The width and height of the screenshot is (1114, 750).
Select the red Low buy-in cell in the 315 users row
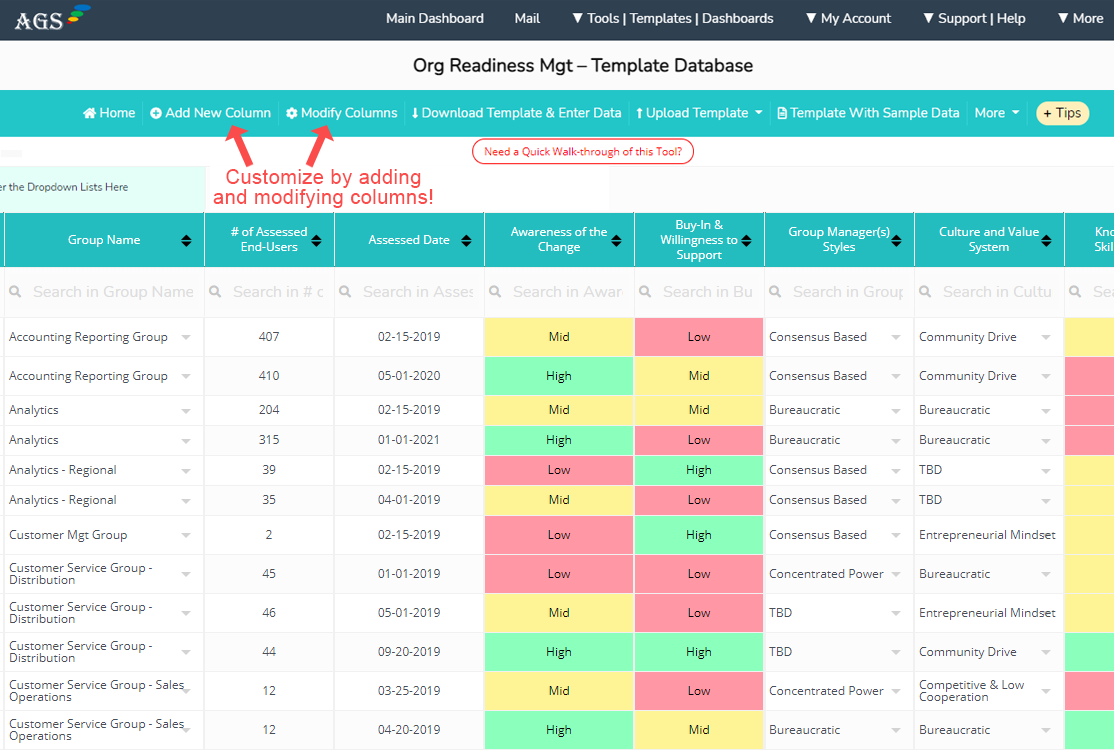pos(699,440)
